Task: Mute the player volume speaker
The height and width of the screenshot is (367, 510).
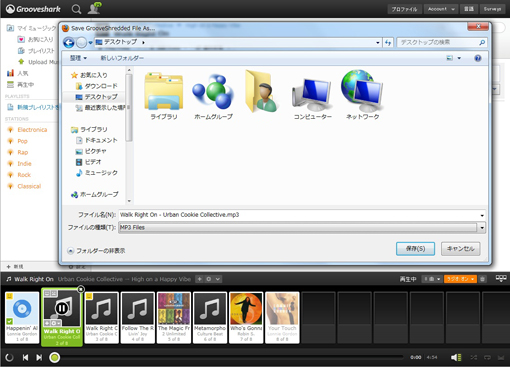Action: click(x=456, y=357)
